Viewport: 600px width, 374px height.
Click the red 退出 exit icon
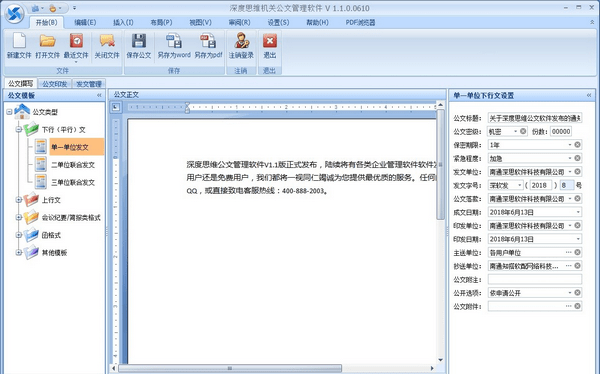270,41
